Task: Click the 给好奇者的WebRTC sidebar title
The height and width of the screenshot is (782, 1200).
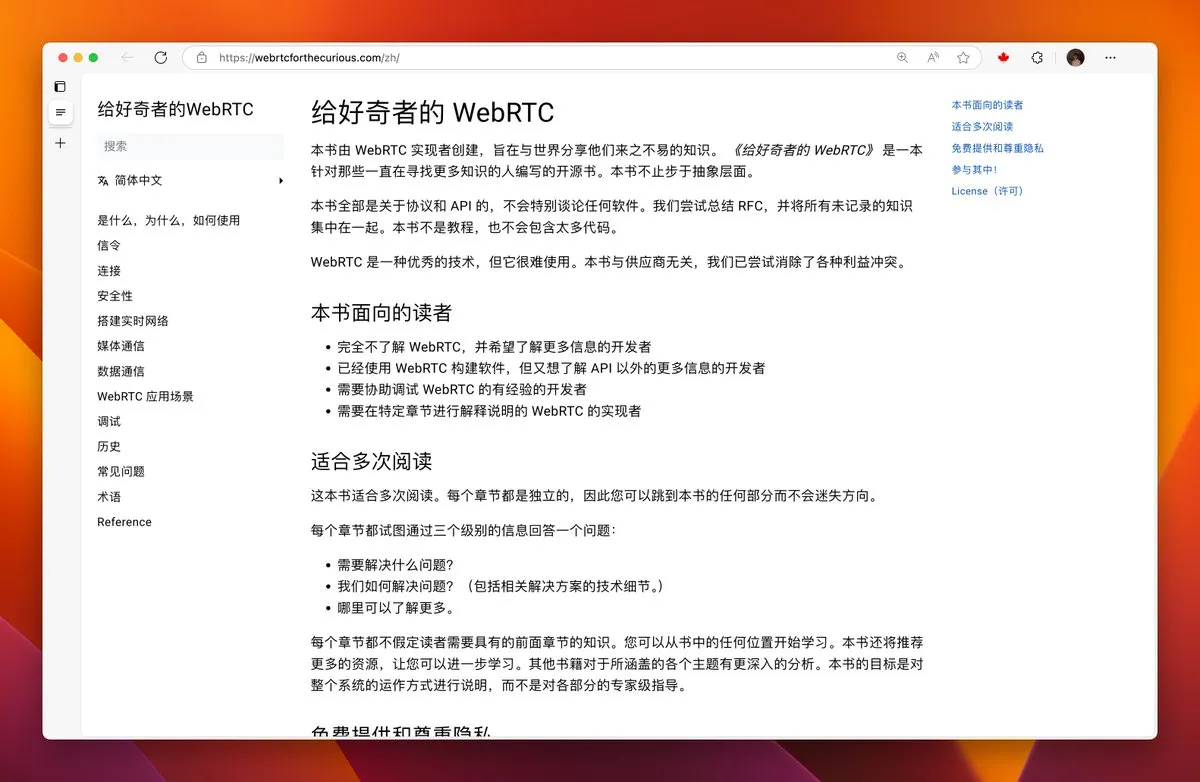Action: click(x=175, y=110)
